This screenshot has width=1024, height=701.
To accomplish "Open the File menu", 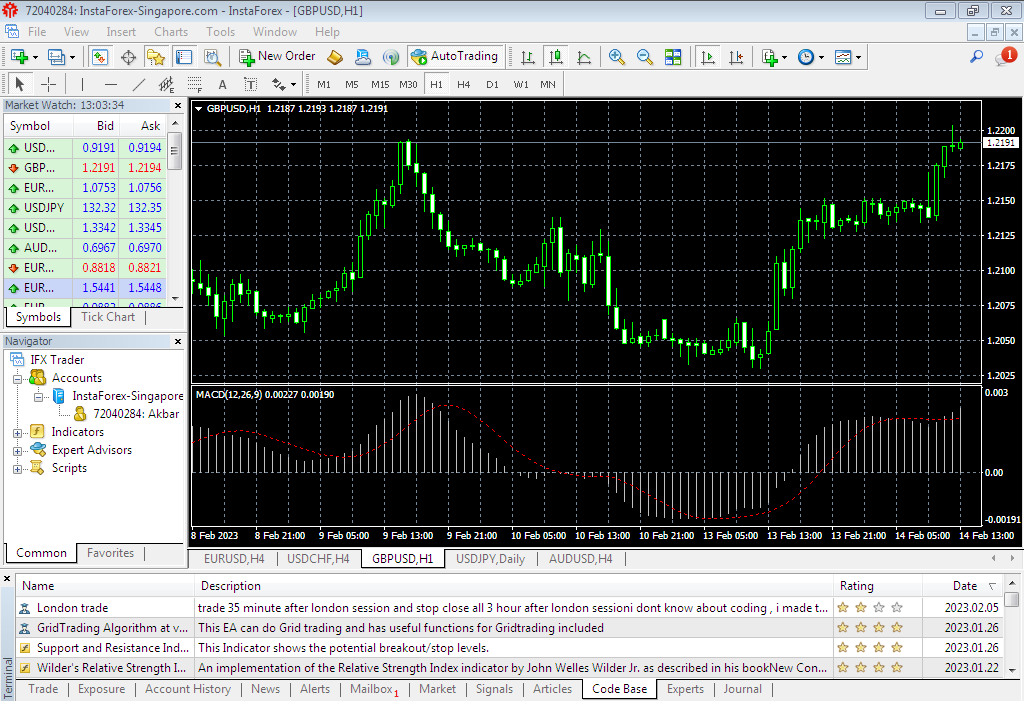I will point(37,32).
